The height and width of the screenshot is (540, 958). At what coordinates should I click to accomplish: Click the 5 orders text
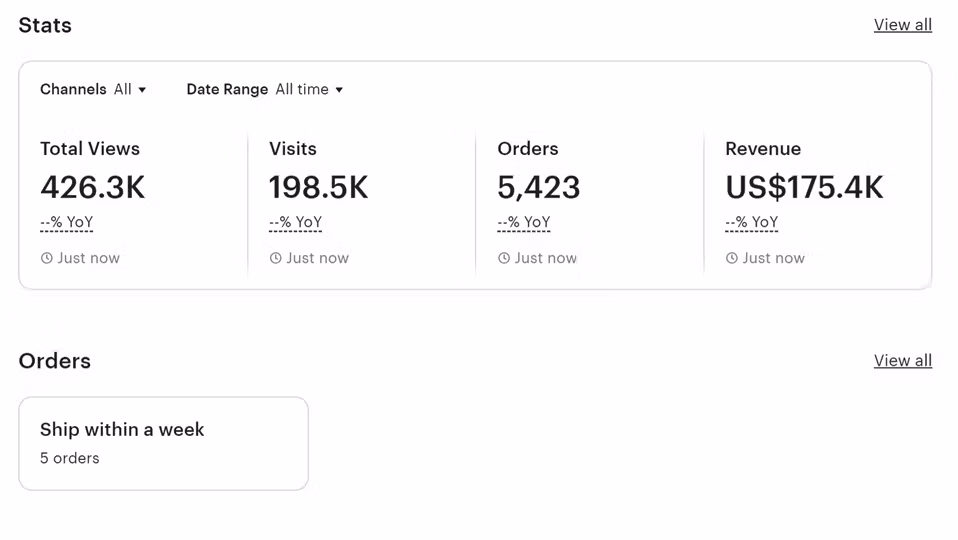pyautogui.click(x=70, y=458)
